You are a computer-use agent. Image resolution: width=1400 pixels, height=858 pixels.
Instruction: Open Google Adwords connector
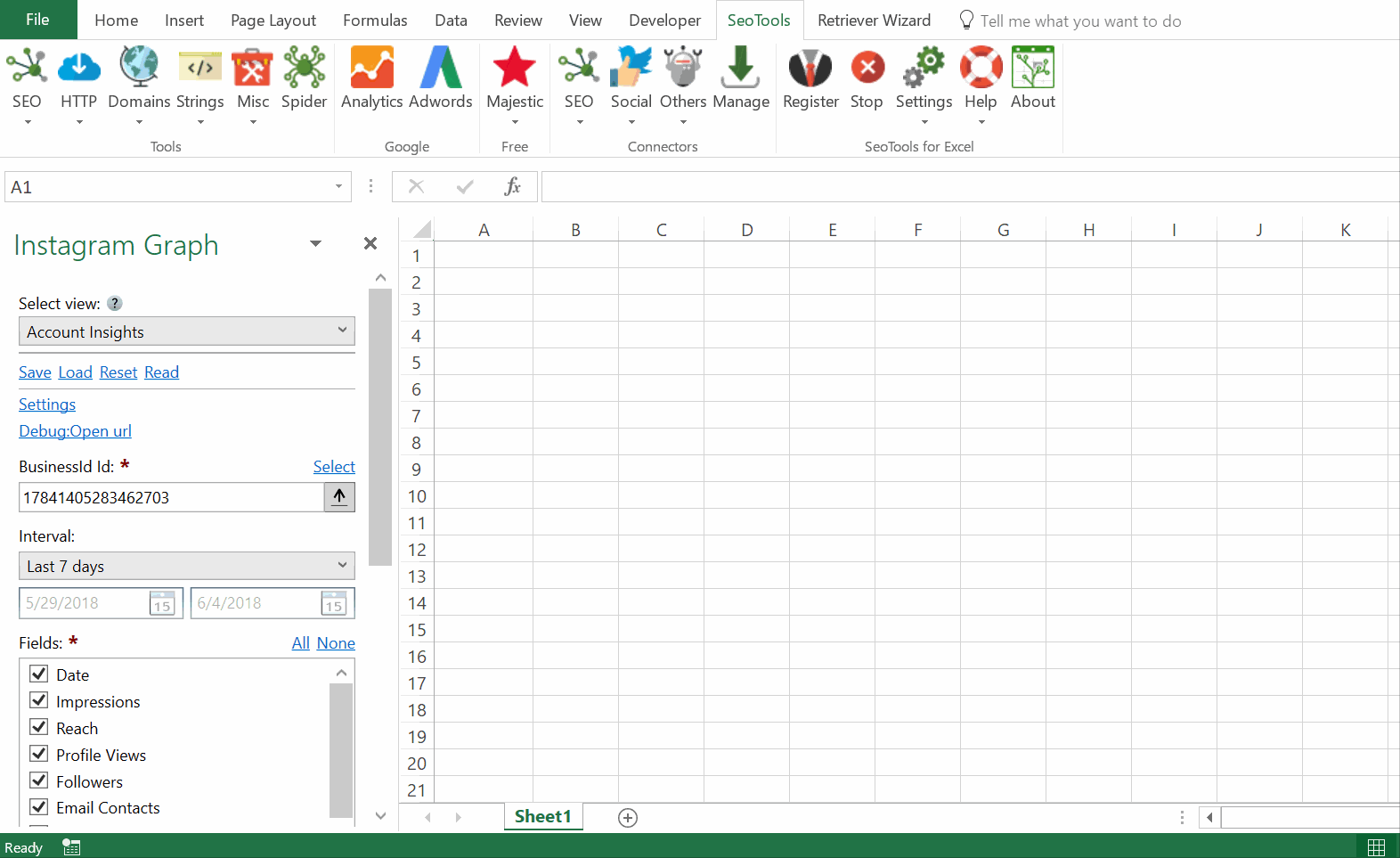(441, 68)
